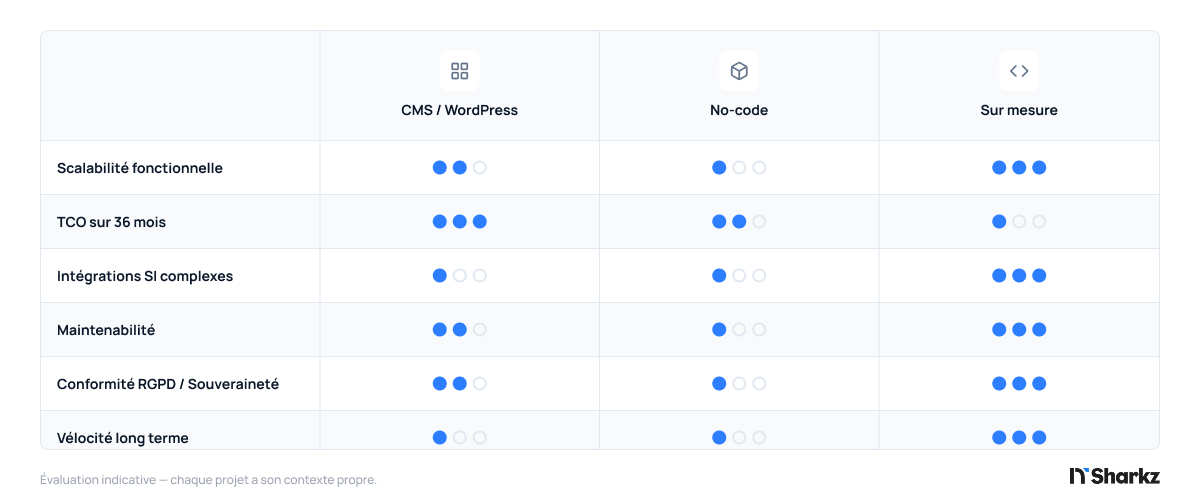Select the Sur mesure column header
Viewport: 1200px width, 500px height.
(1019, 110)
